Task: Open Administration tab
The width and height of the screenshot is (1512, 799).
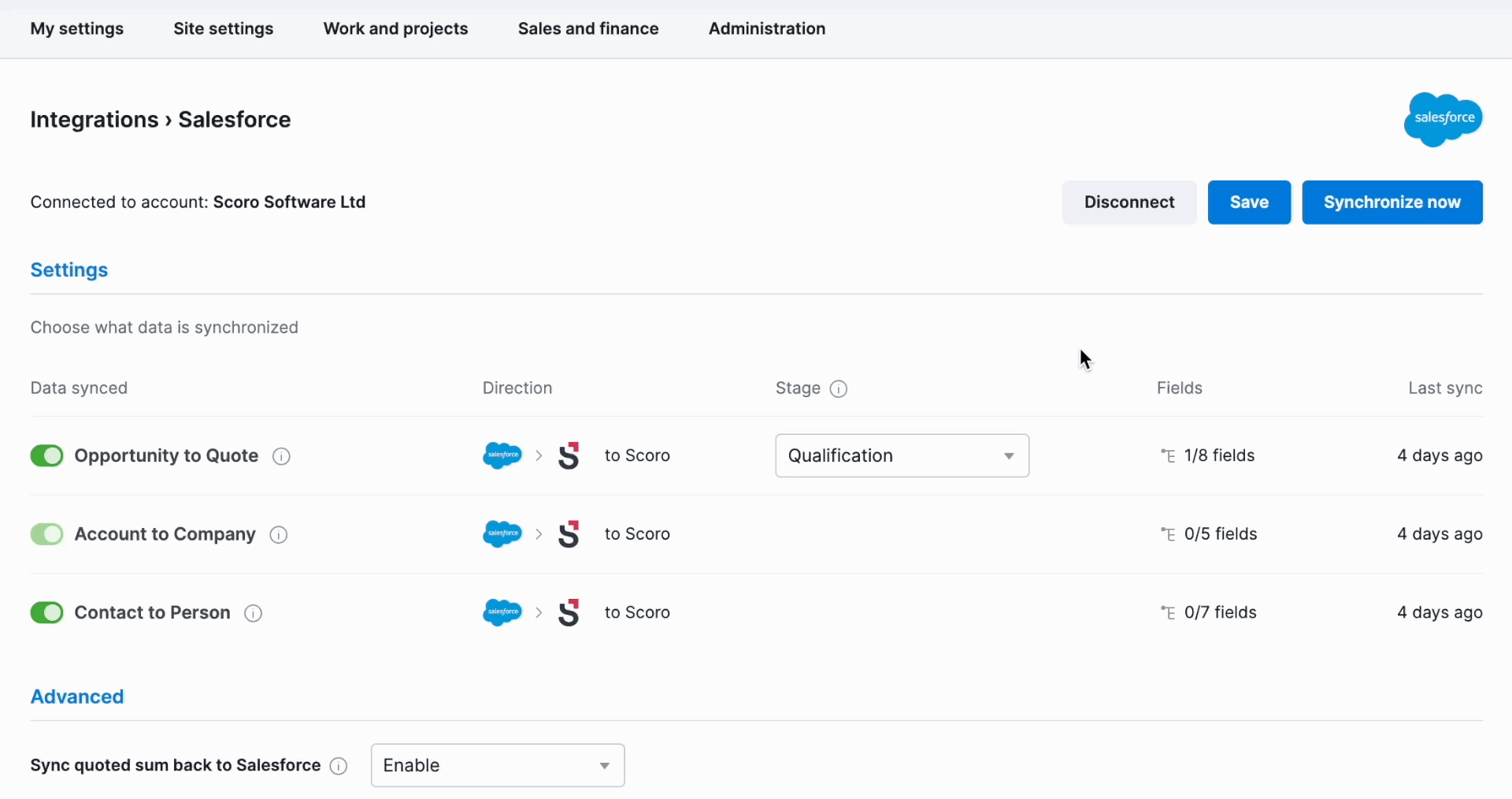Action: [x=767, y=29]
